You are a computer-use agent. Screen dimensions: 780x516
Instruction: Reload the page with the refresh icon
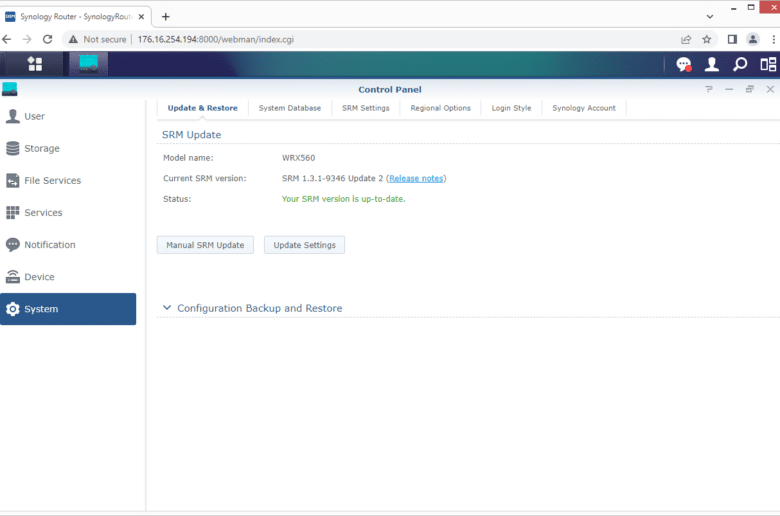point(47,39)
